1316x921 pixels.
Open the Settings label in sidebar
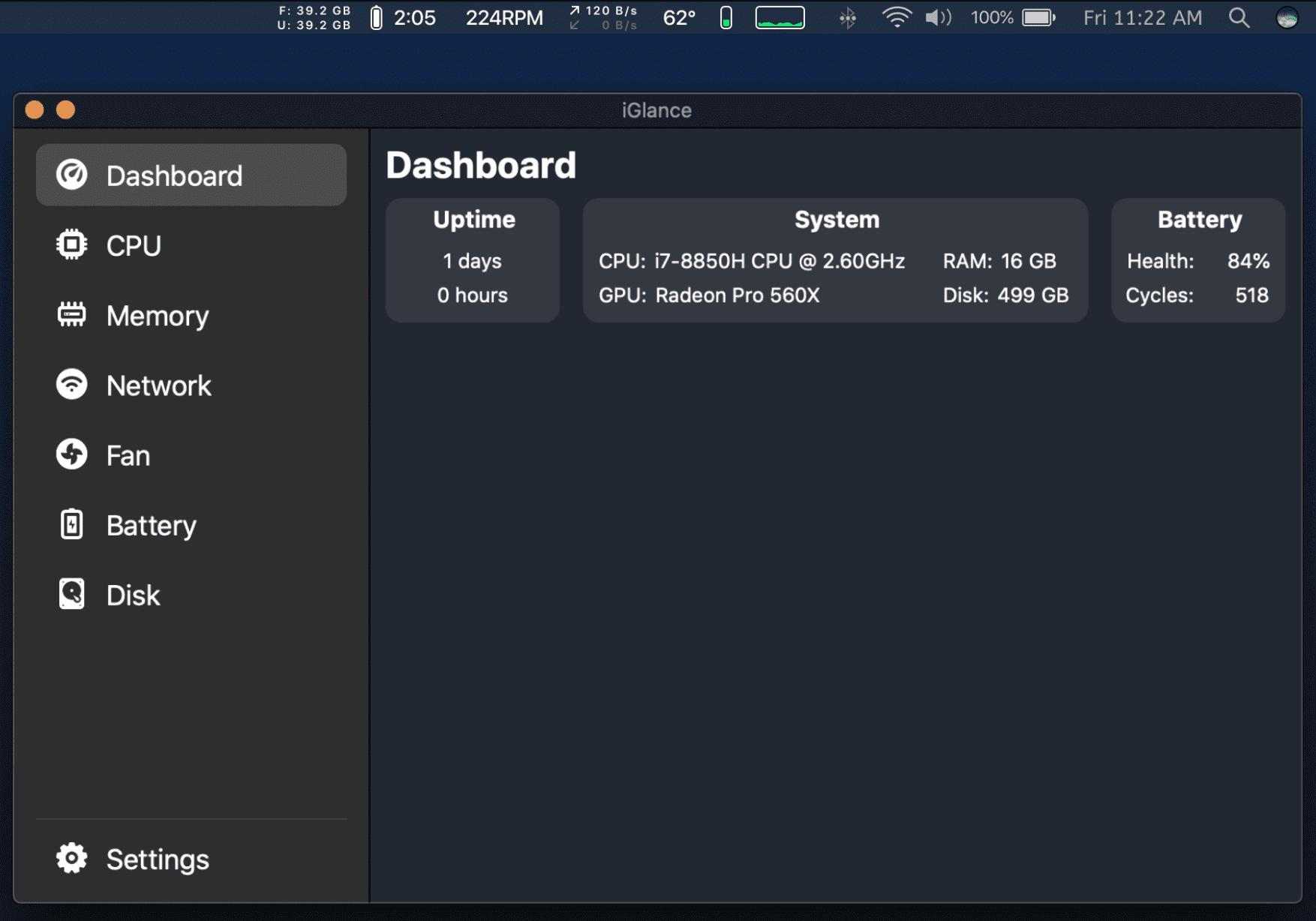click(x=158, y=859)
